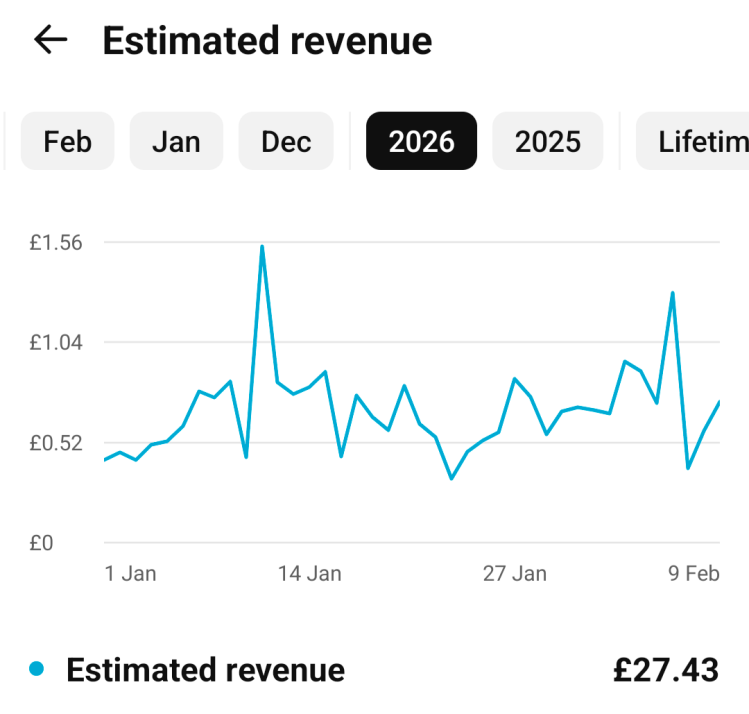Screen dimensions: 749x714
Task: Switch to the 2025 year chip
Action: [547, 141]
